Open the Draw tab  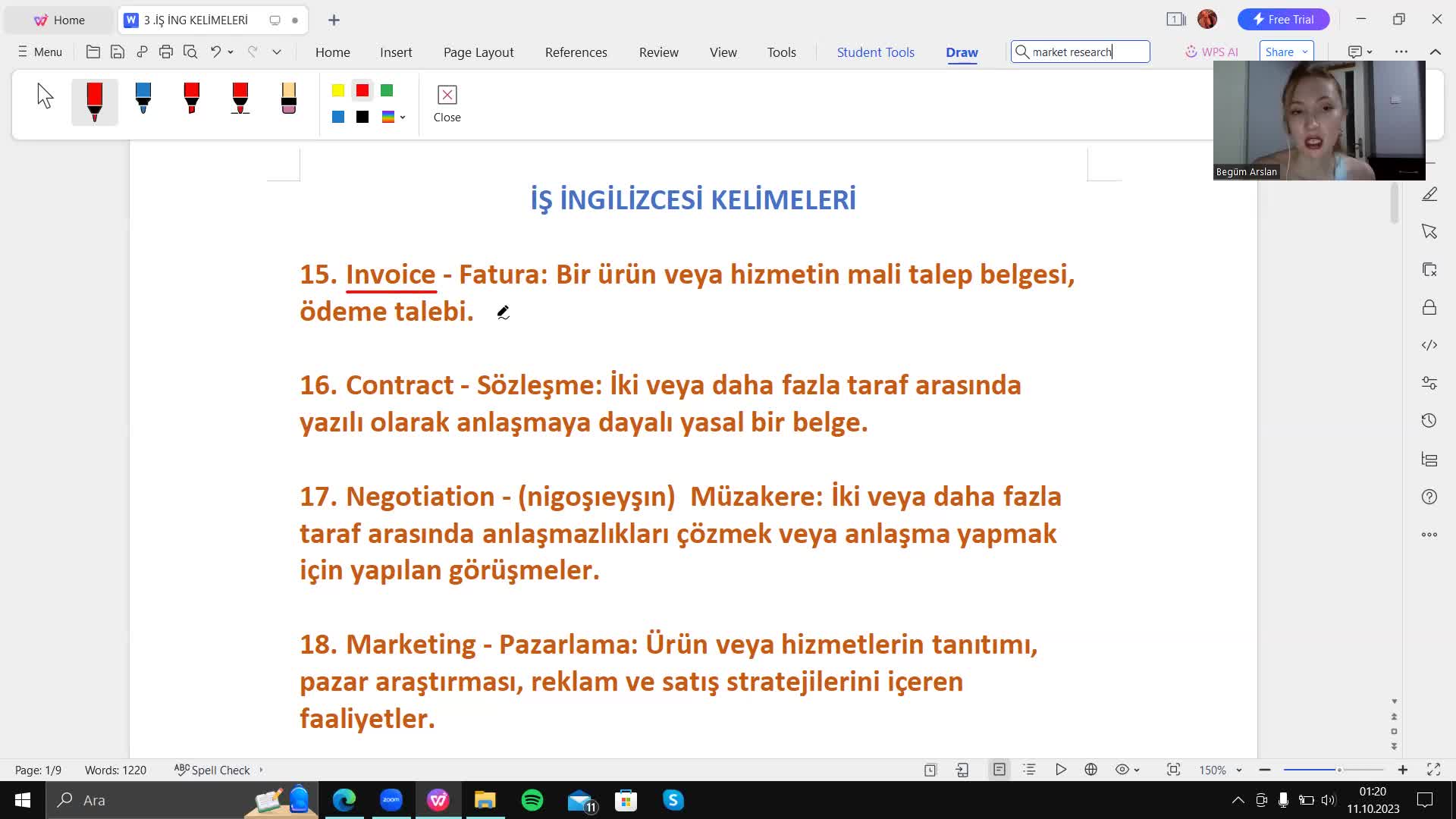(961, 52)
